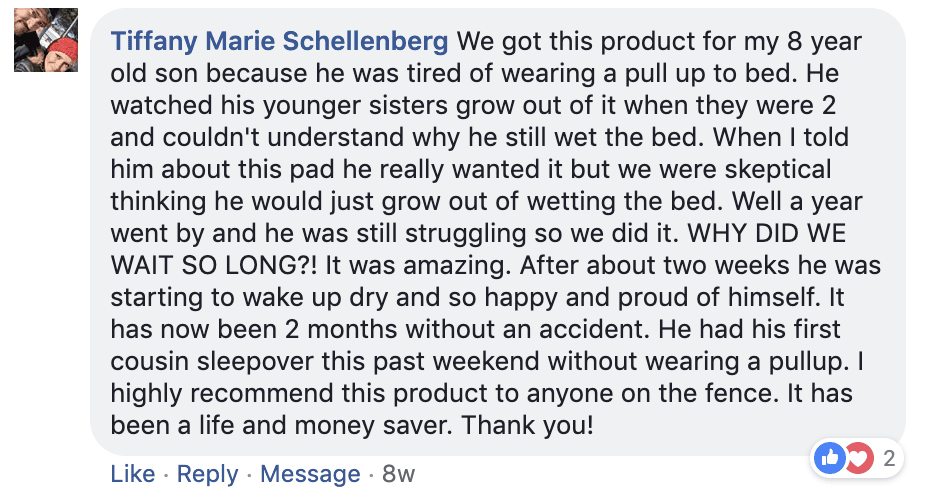This screenshot has width=926, height=502.
Task: Click the words "younger sisters" in the comment
Action: pyautogui.click(x=342, y=105)
